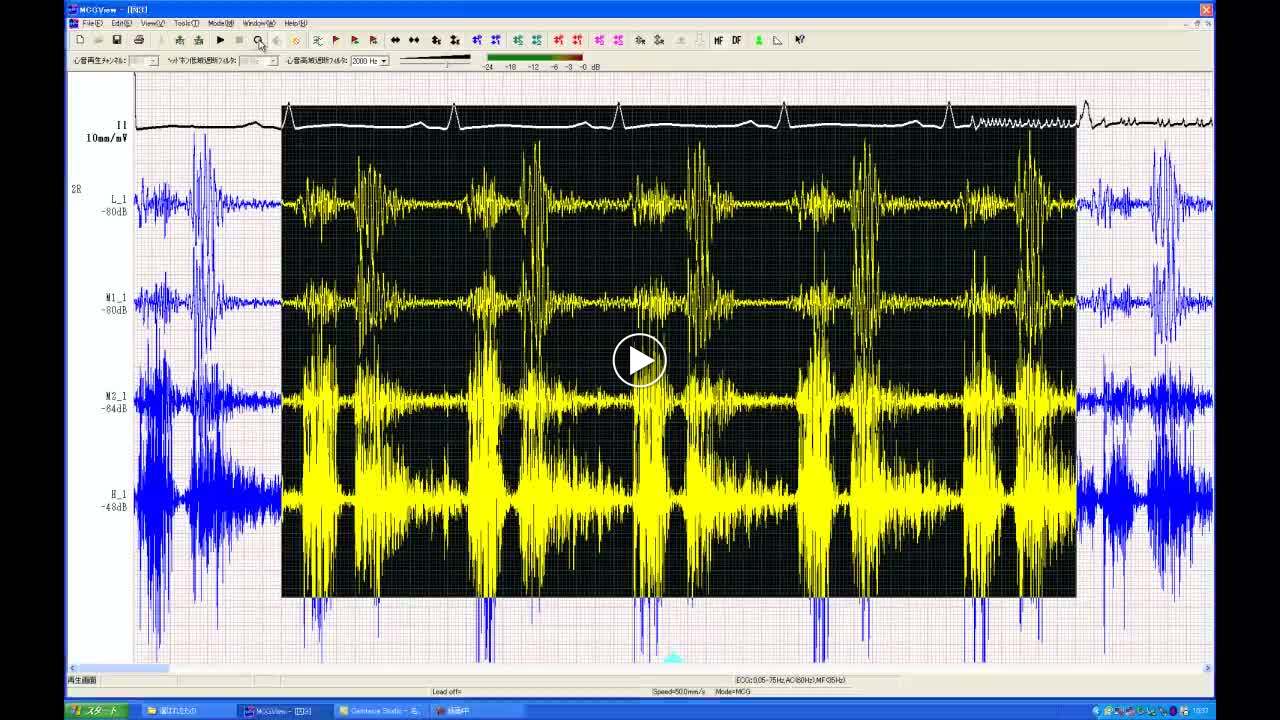The width and height of the screenshot is (1280, 720).
Task: Click the magnifier zoom tool icon
Action: point(258,40)
